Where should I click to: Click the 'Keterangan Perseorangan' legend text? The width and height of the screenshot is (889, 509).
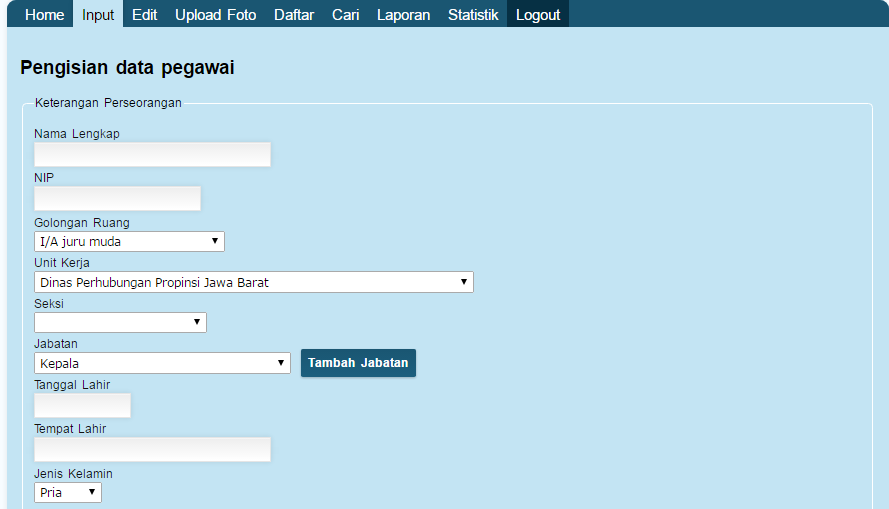point(108,103)
